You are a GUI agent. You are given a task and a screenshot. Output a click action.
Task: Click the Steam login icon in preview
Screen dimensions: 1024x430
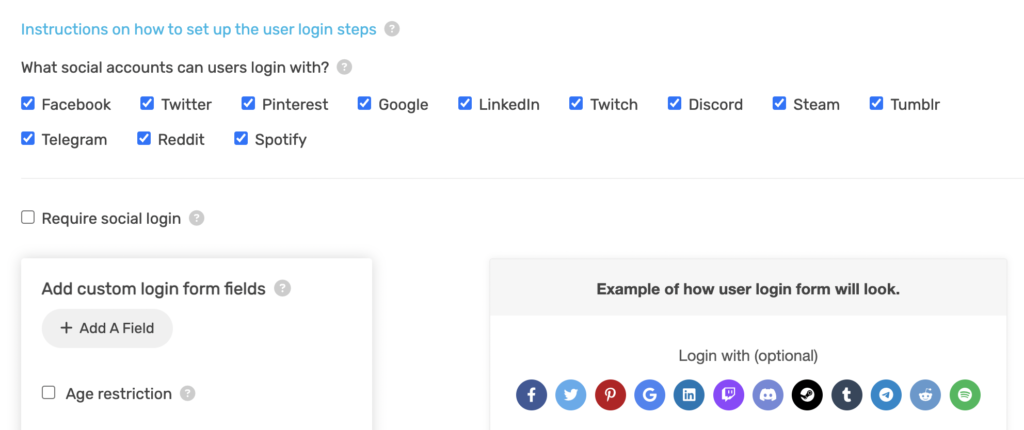coord(807,395)
